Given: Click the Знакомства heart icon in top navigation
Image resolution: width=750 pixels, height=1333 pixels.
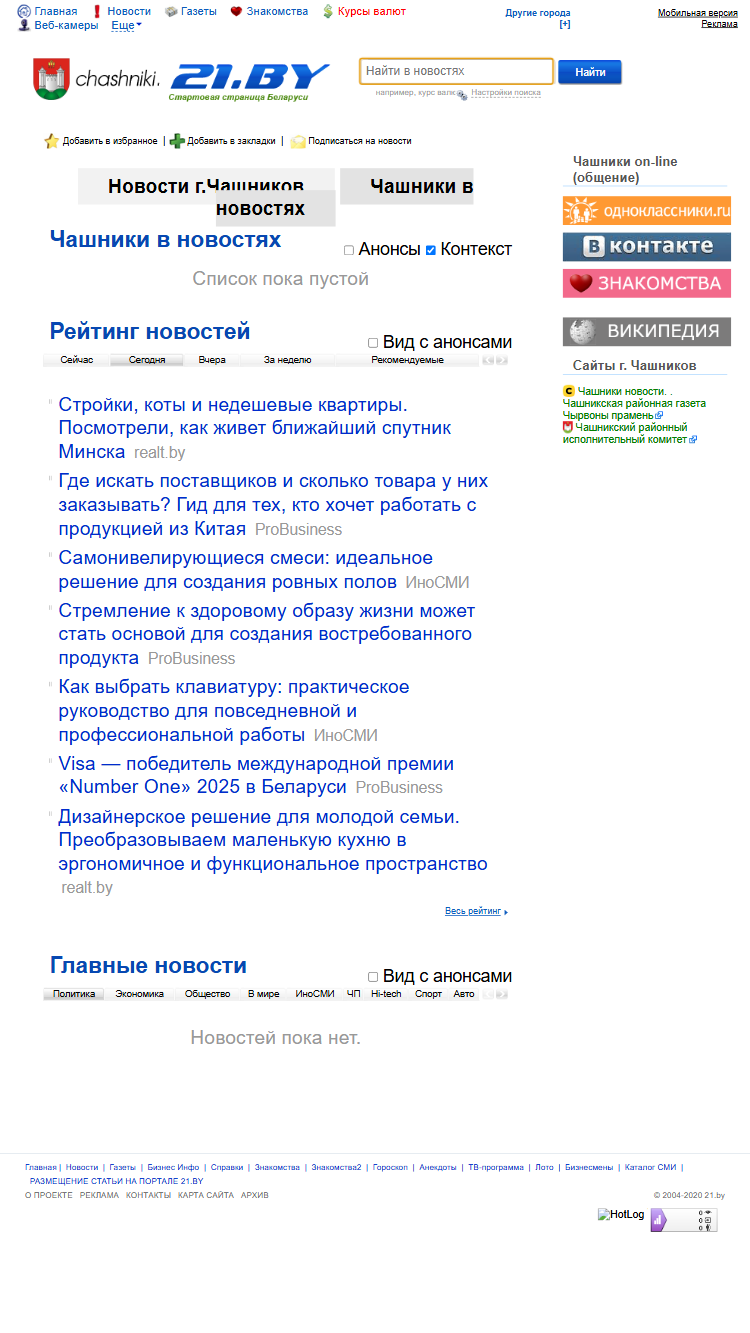Looking at the screenshot, I should [x=236, y=11].
